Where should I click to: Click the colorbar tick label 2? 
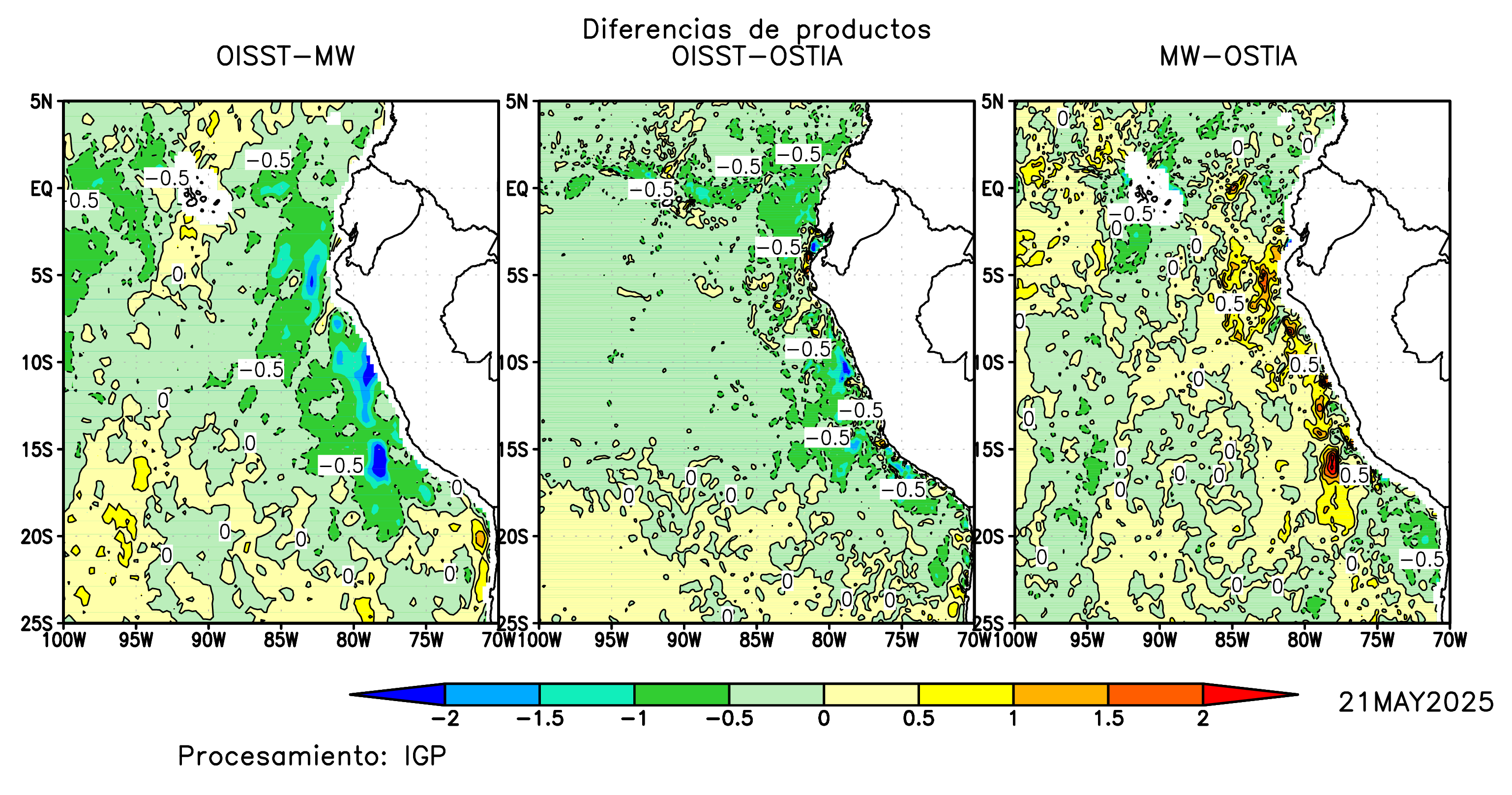pos(1203,718)
